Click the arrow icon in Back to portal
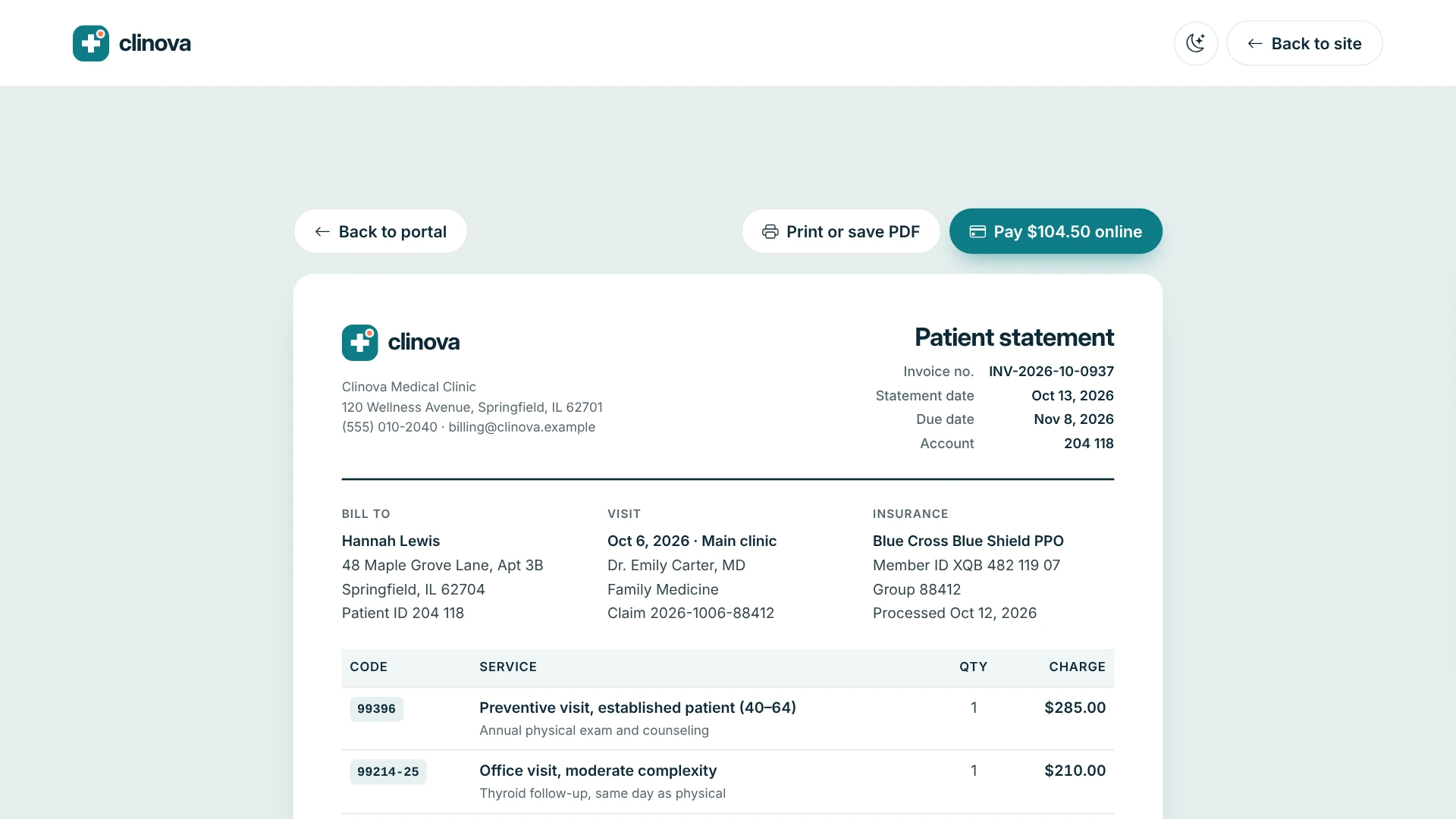This screenshot has height=819, width=1456. point(322,232)
